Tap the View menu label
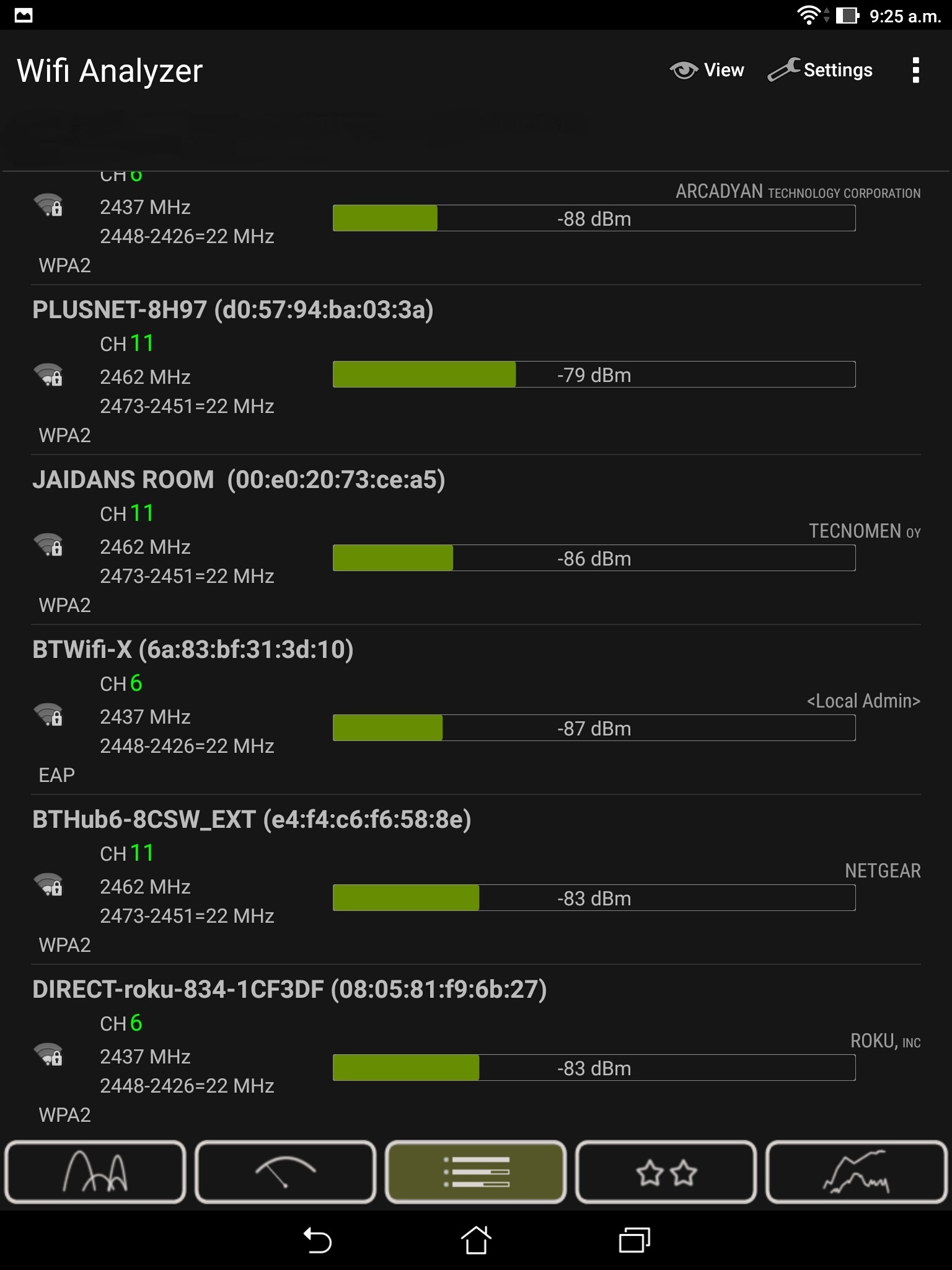 point(723,69)
